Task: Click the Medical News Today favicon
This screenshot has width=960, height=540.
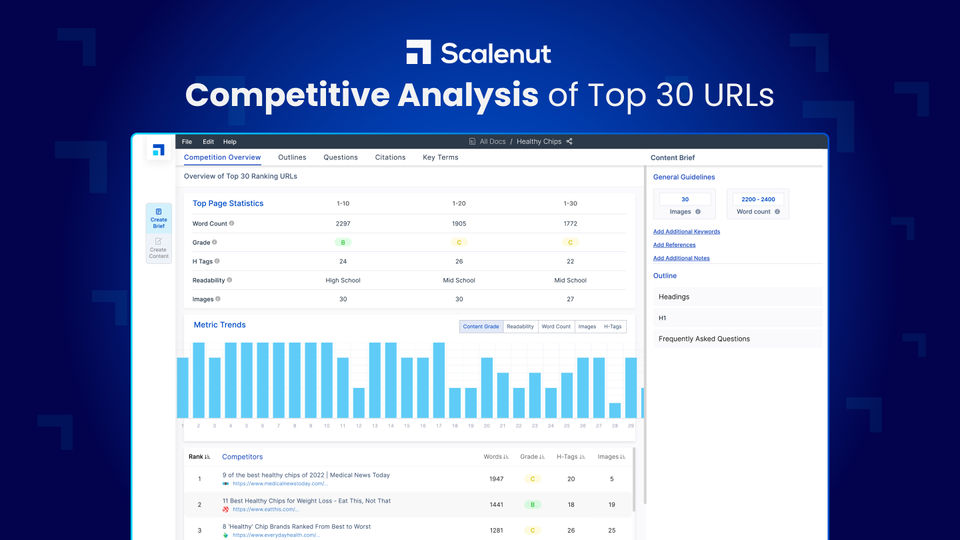Action: coord(225,484)
